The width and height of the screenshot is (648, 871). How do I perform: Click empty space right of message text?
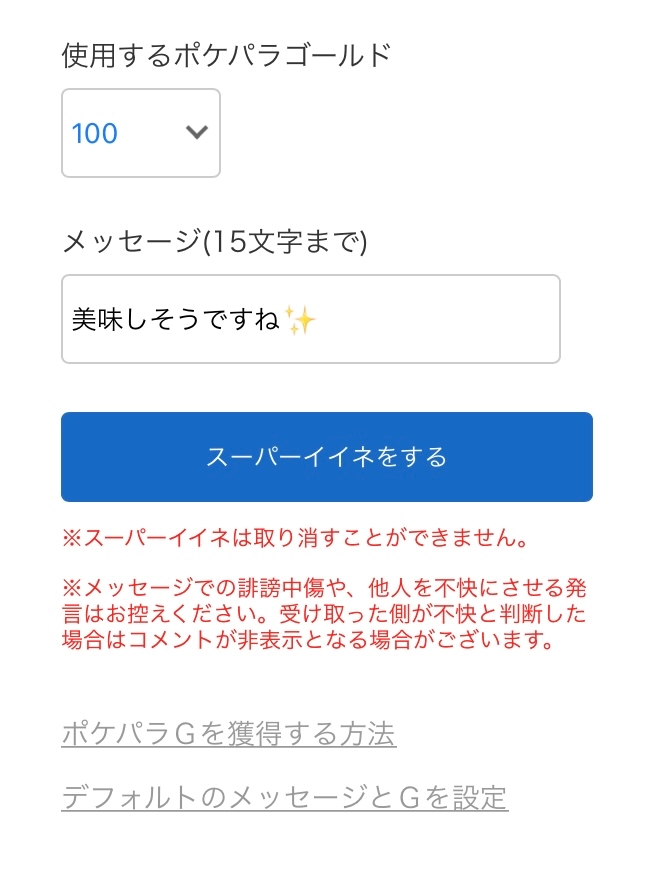440,320
